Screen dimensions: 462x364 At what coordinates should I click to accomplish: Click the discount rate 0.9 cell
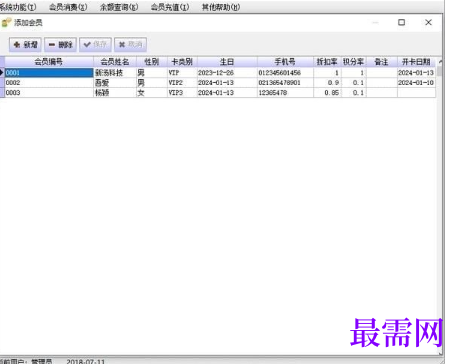pos(327,83)
